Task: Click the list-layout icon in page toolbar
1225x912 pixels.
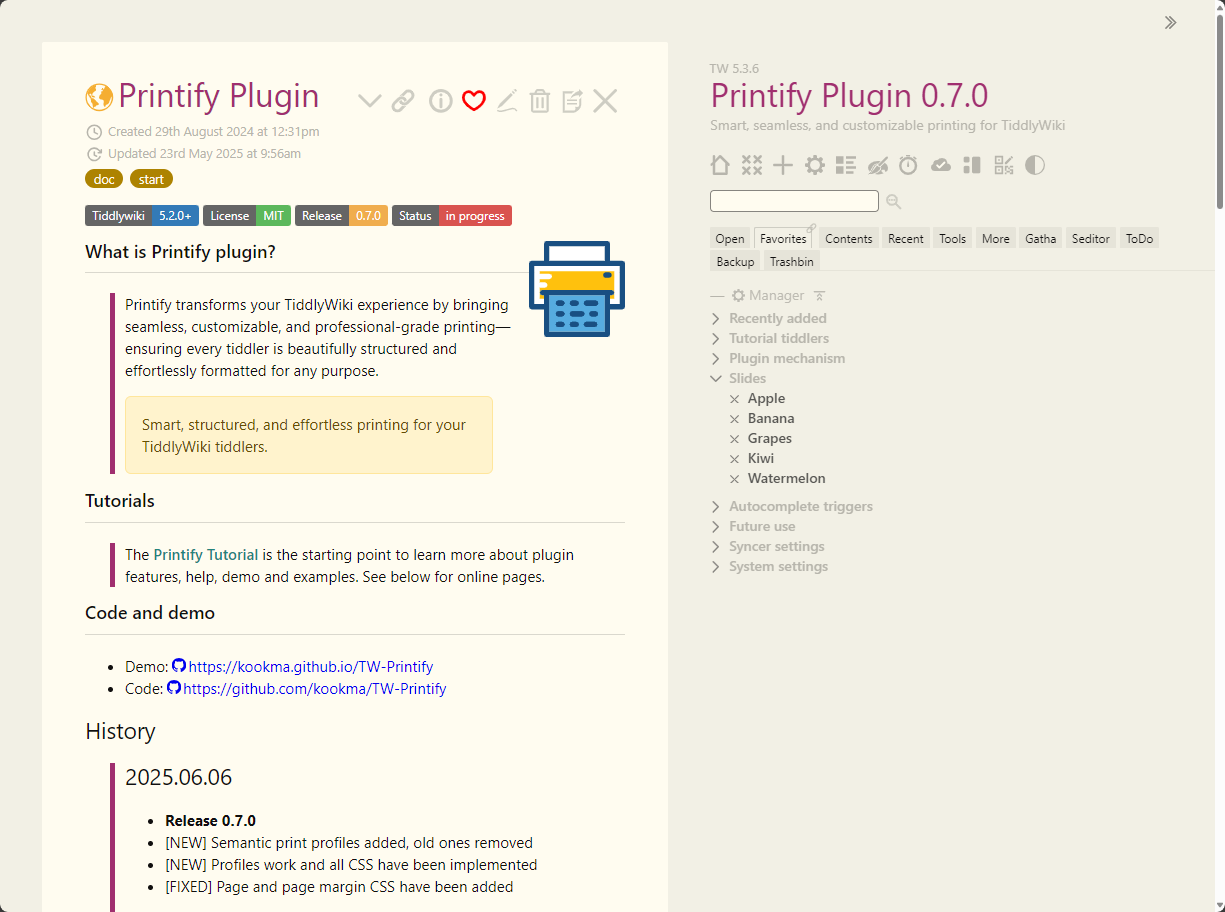Action: (846, 165)
